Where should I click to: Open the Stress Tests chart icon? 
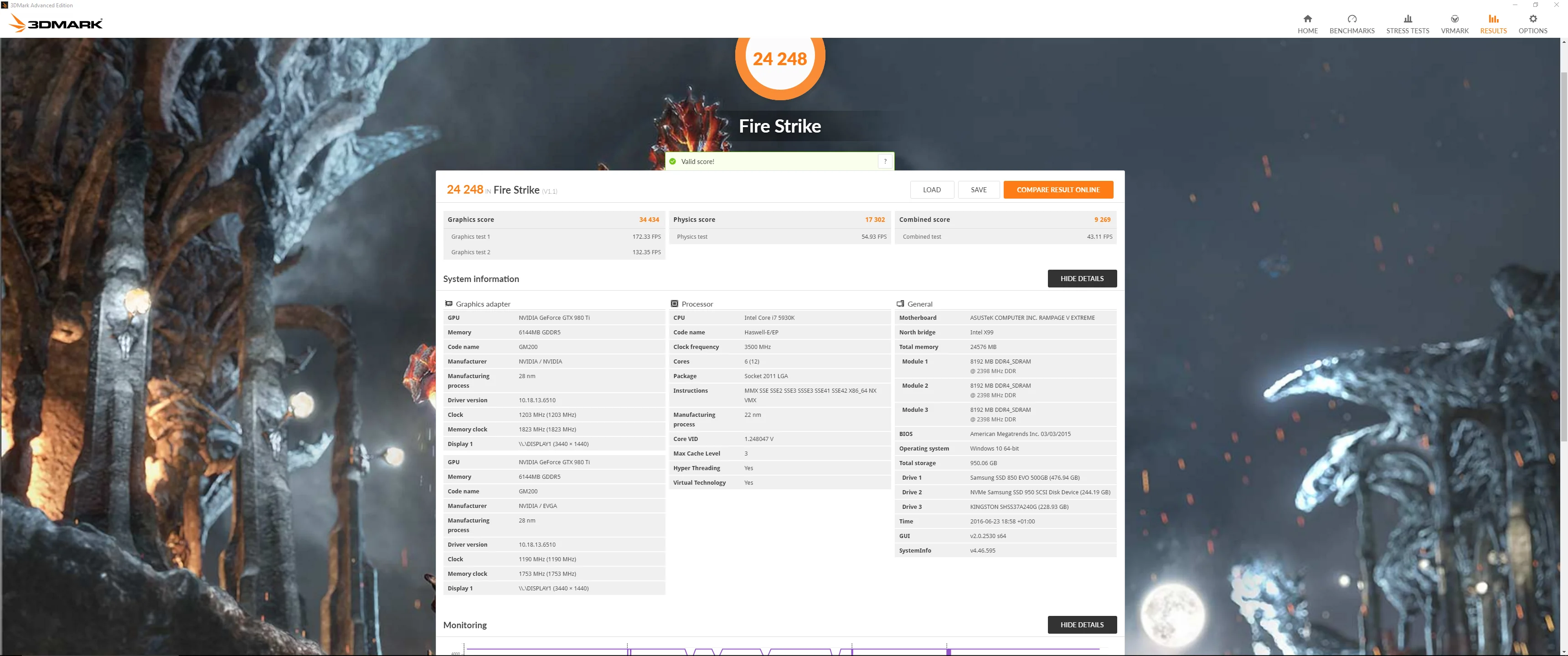pos(1407,19)
